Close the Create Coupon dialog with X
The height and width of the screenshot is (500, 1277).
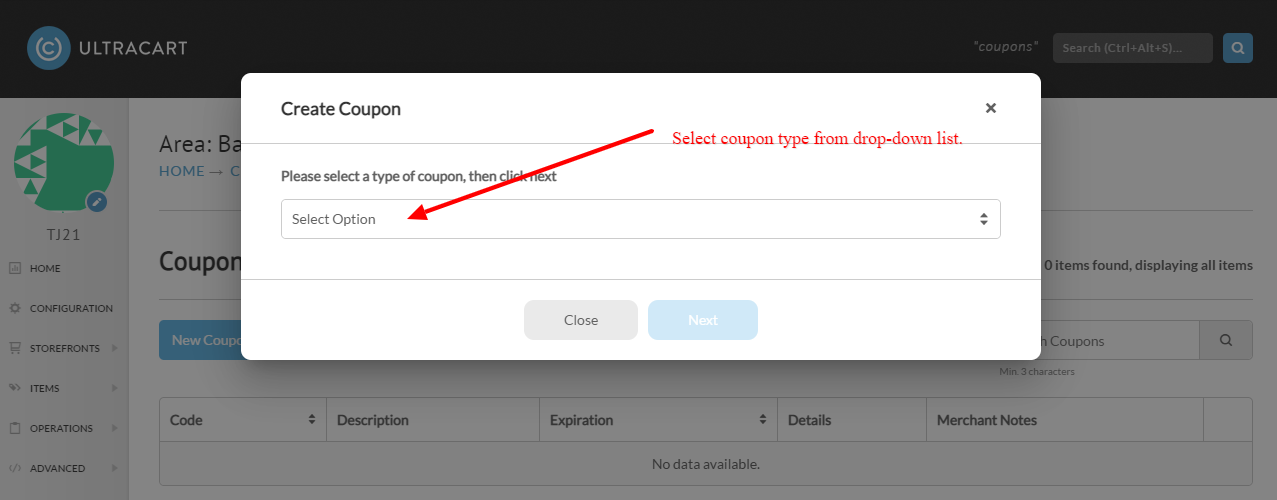tap(990, 108)
